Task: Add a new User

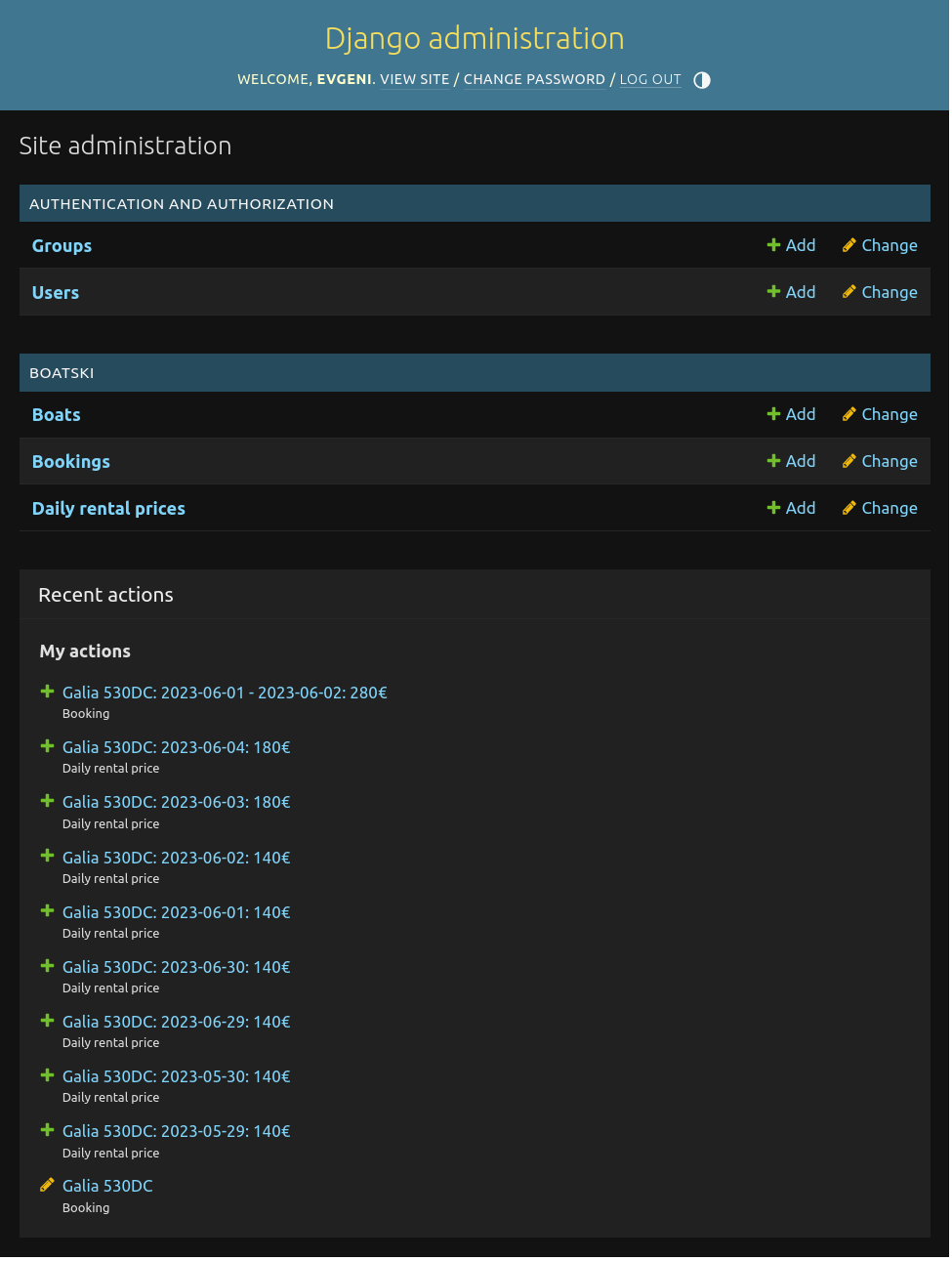Action: [792, 292]
